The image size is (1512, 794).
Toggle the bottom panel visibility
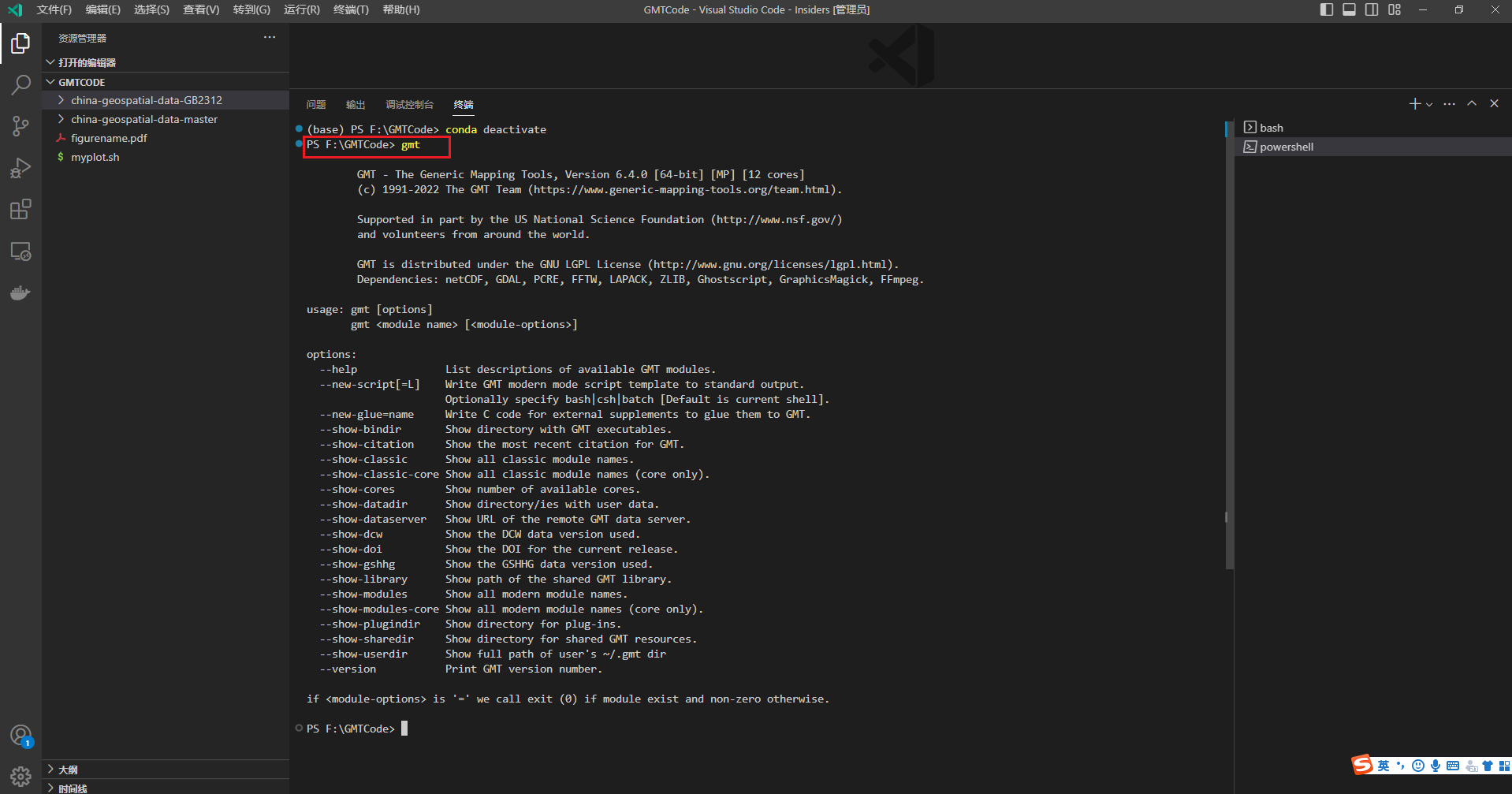click(x=1350, y=9)
